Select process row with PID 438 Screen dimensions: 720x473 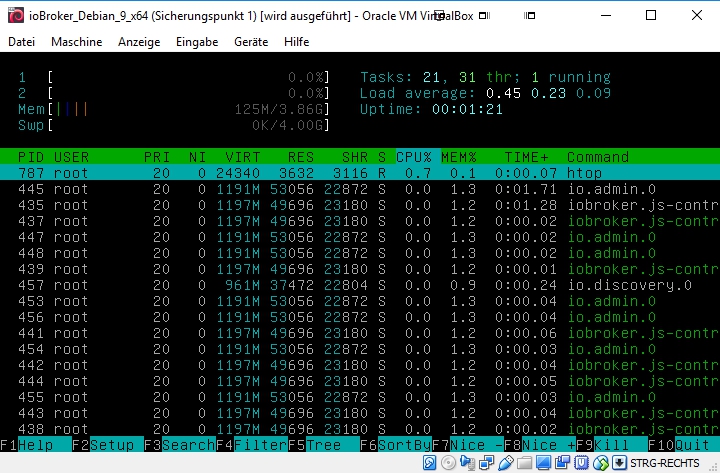[x=360, y=429]
